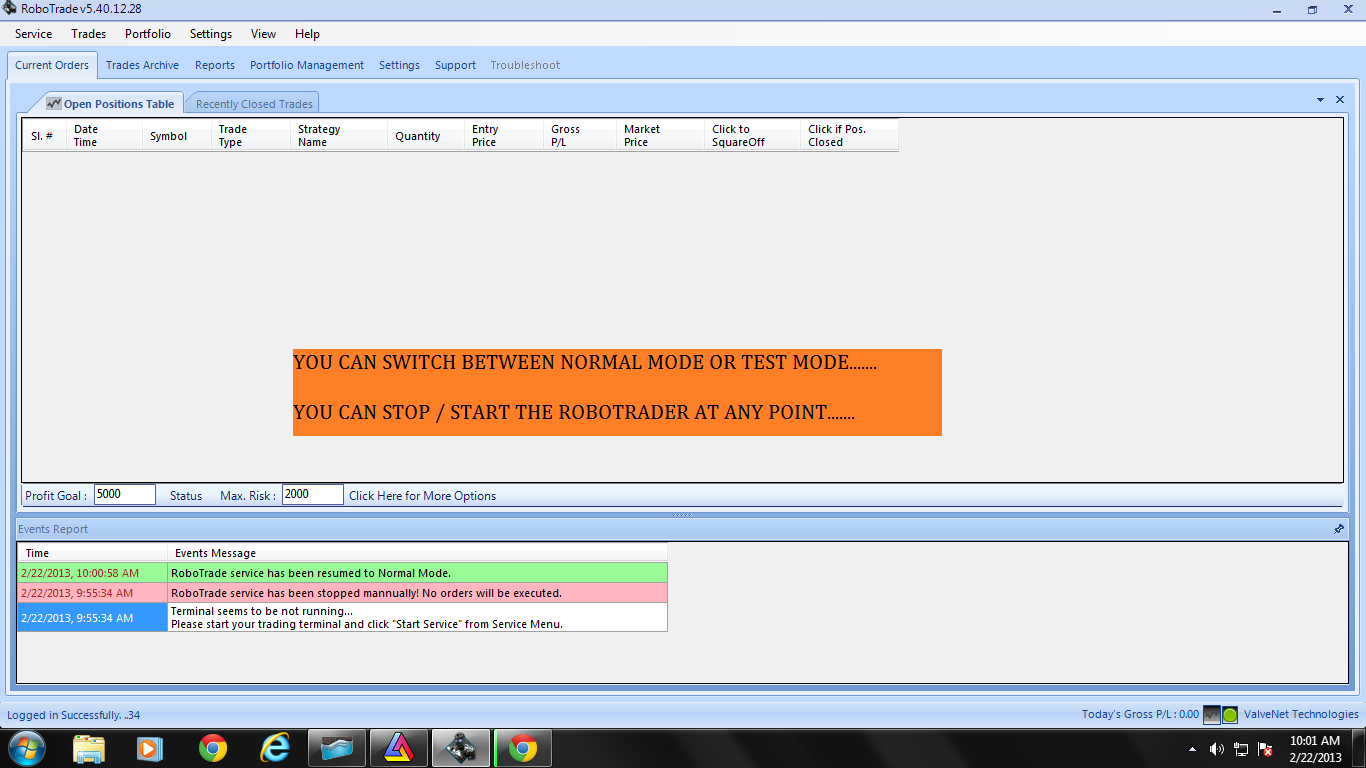The height and width of the screenshot is (768, 1366).
Task: Open the Service menu
Action: click(33, 33)
